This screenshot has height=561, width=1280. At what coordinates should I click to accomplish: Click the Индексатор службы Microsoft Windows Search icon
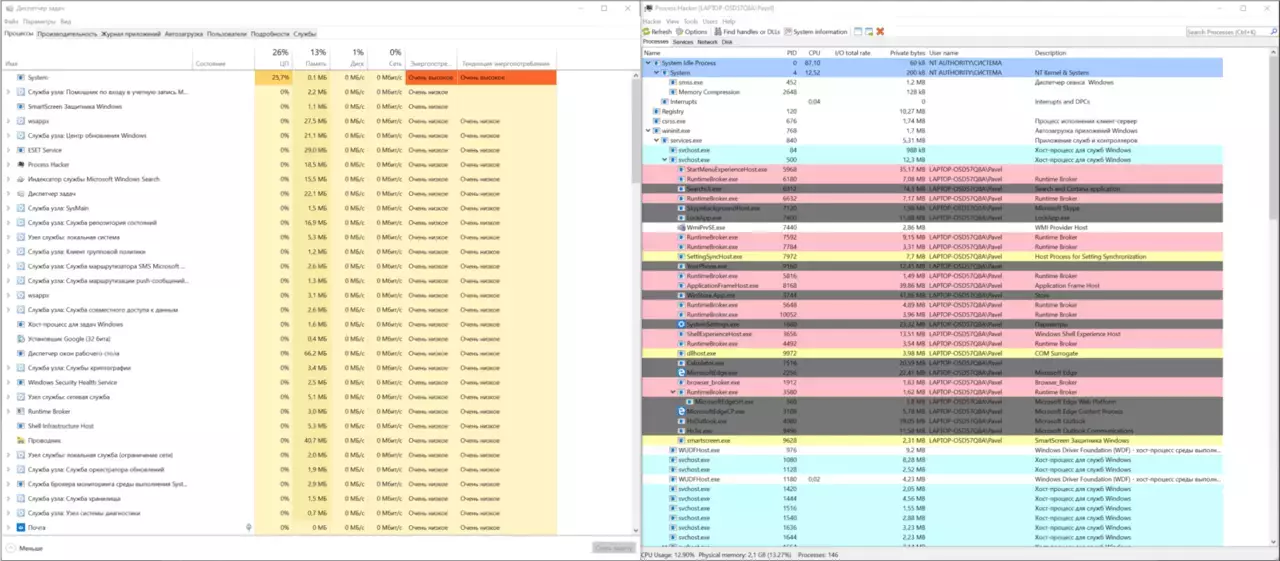tap(21, 179)
